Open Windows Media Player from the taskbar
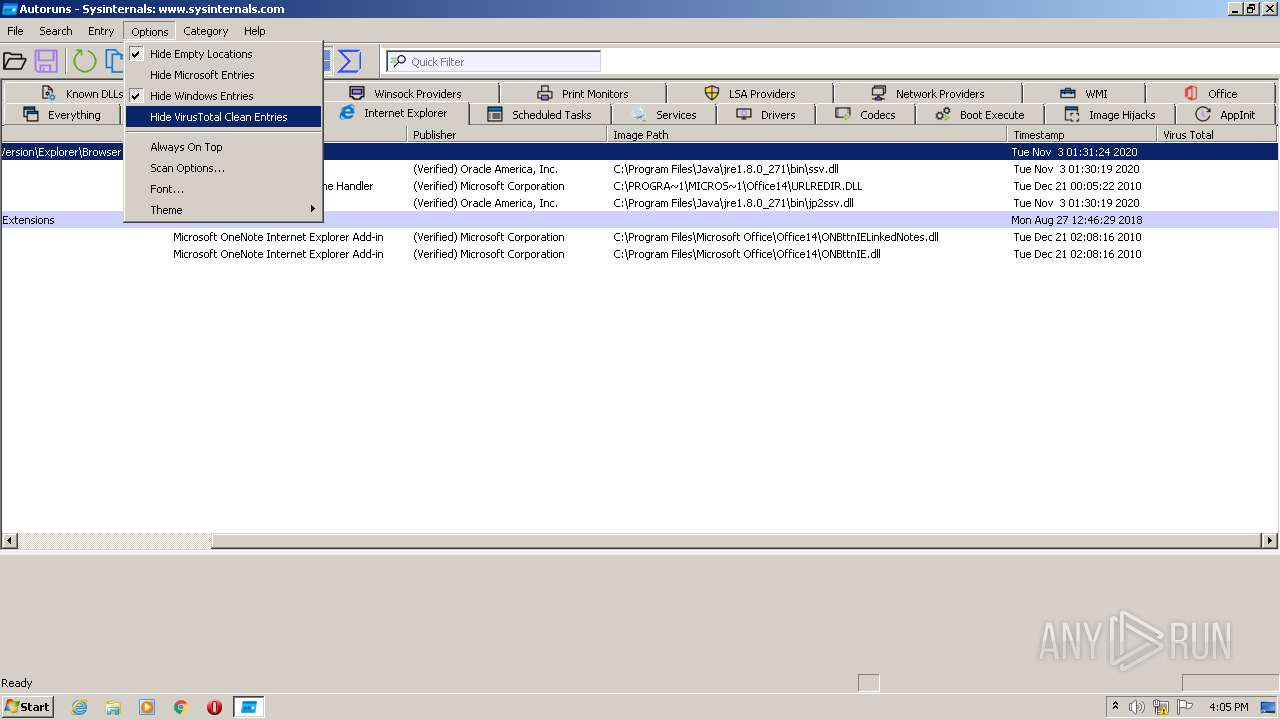This screenshot has width=1280, height=720. point(147,707)
